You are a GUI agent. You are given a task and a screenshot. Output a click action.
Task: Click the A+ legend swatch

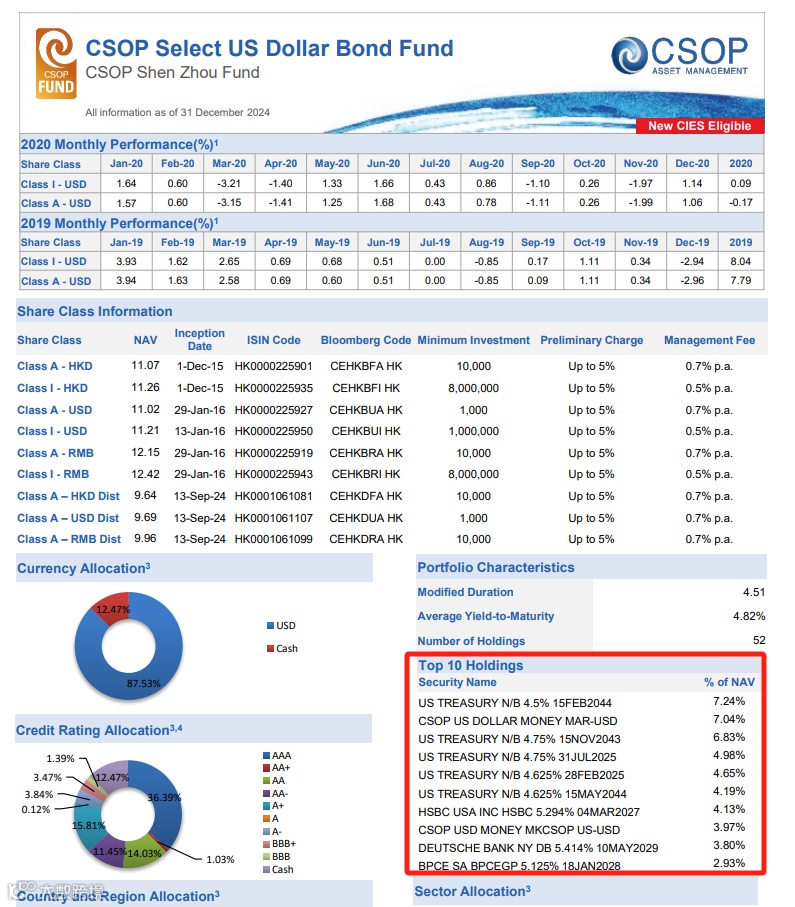click(267, 806)
